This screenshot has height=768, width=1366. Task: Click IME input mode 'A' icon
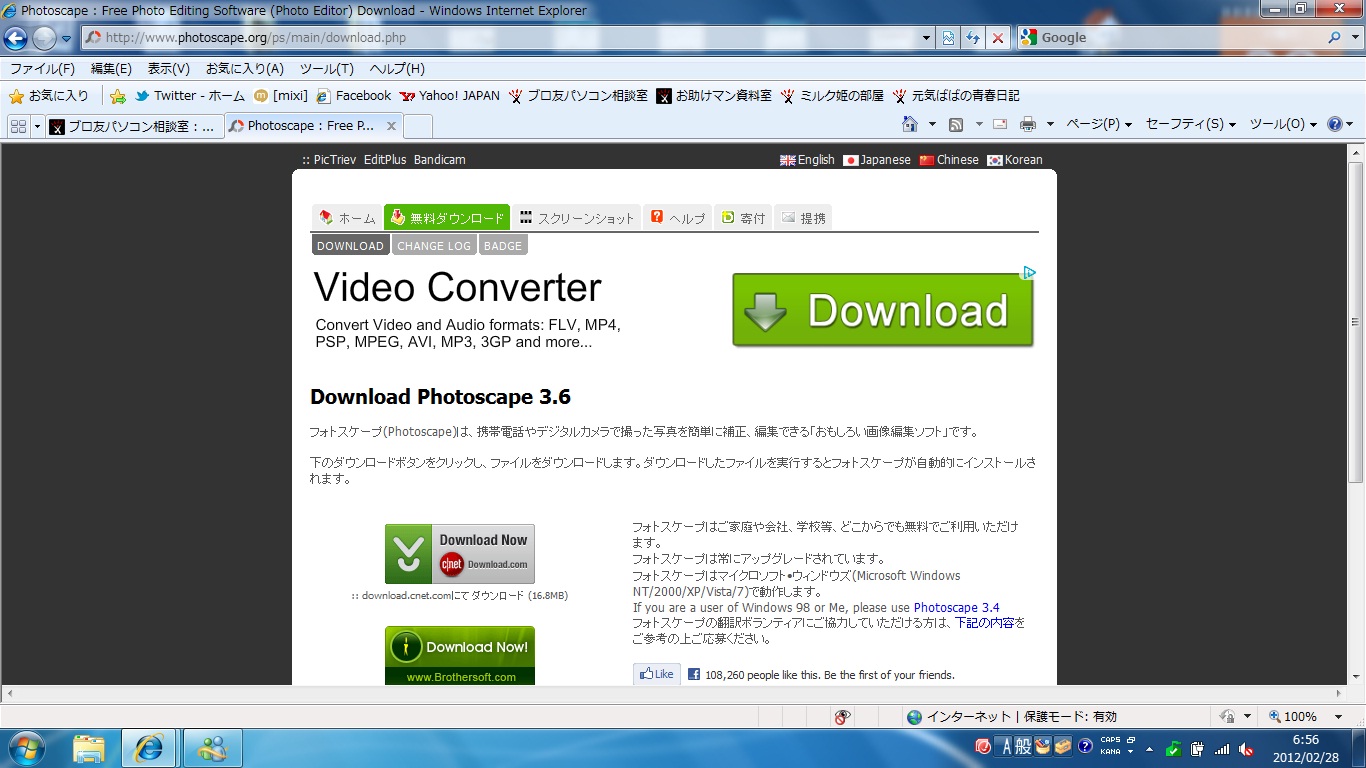click(x=1006, y=746)
